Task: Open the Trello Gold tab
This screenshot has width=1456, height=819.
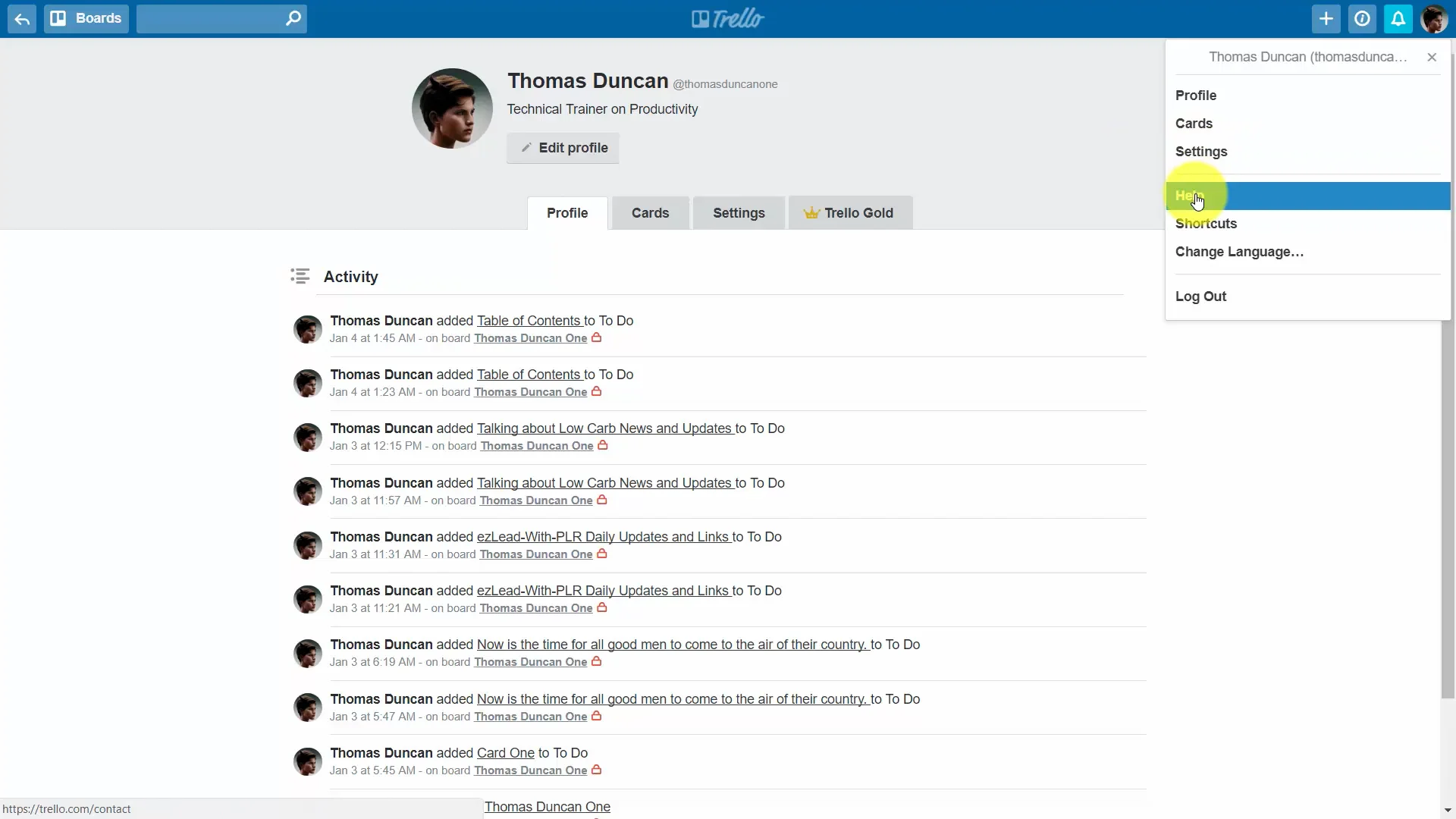Action: [x=850, y=213]
